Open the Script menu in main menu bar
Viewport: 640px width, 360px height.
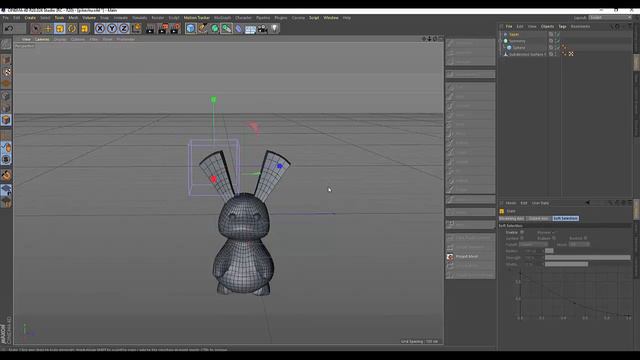click(314, 18)
